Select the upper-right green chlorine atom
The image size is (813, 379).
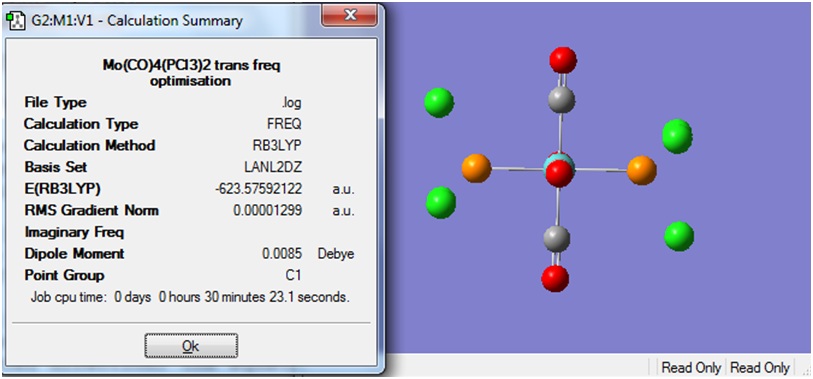point(678,136)
